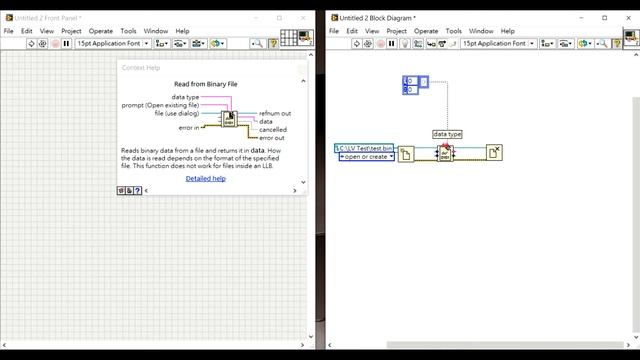
Task: Click Search icon in Front Panel toolbar
Action: [257, 43]
